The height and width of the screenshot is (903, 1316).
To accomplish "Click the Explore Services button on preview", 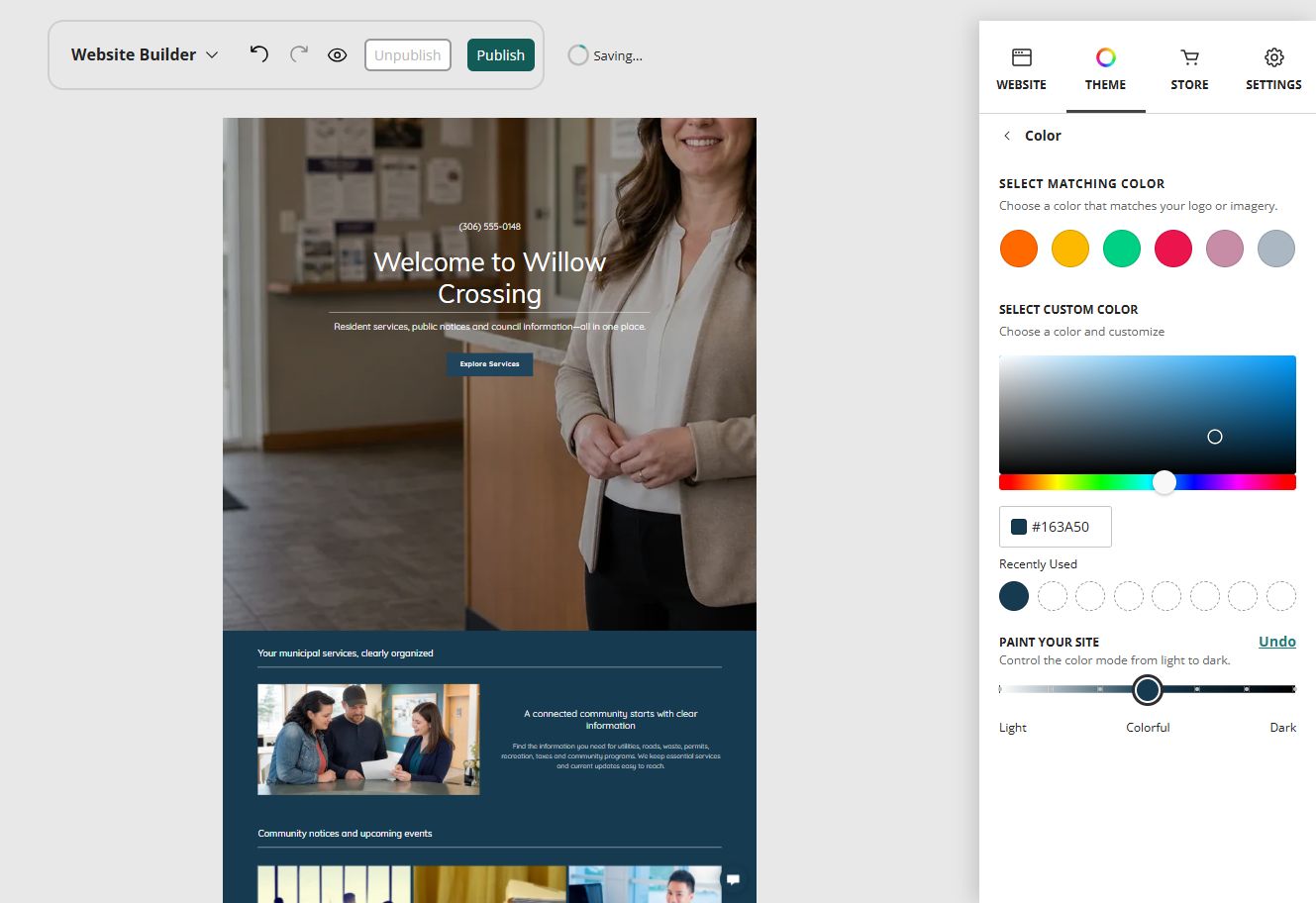I will tap(489, 364).
